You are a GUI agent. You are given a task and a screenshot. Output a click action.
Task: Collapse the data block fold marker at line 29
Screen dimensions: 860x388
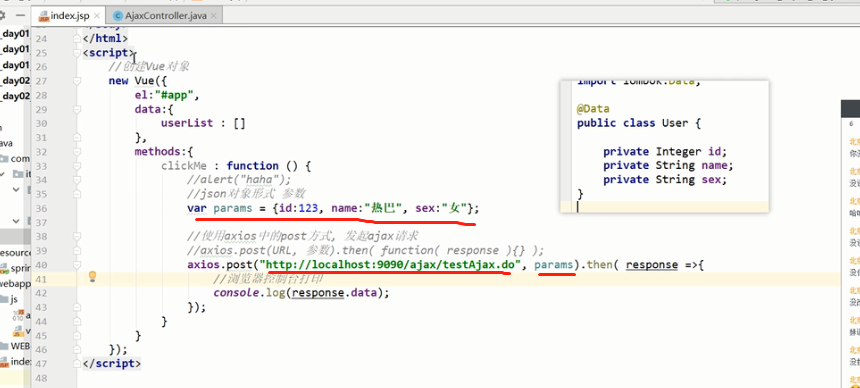pos(76,110)
